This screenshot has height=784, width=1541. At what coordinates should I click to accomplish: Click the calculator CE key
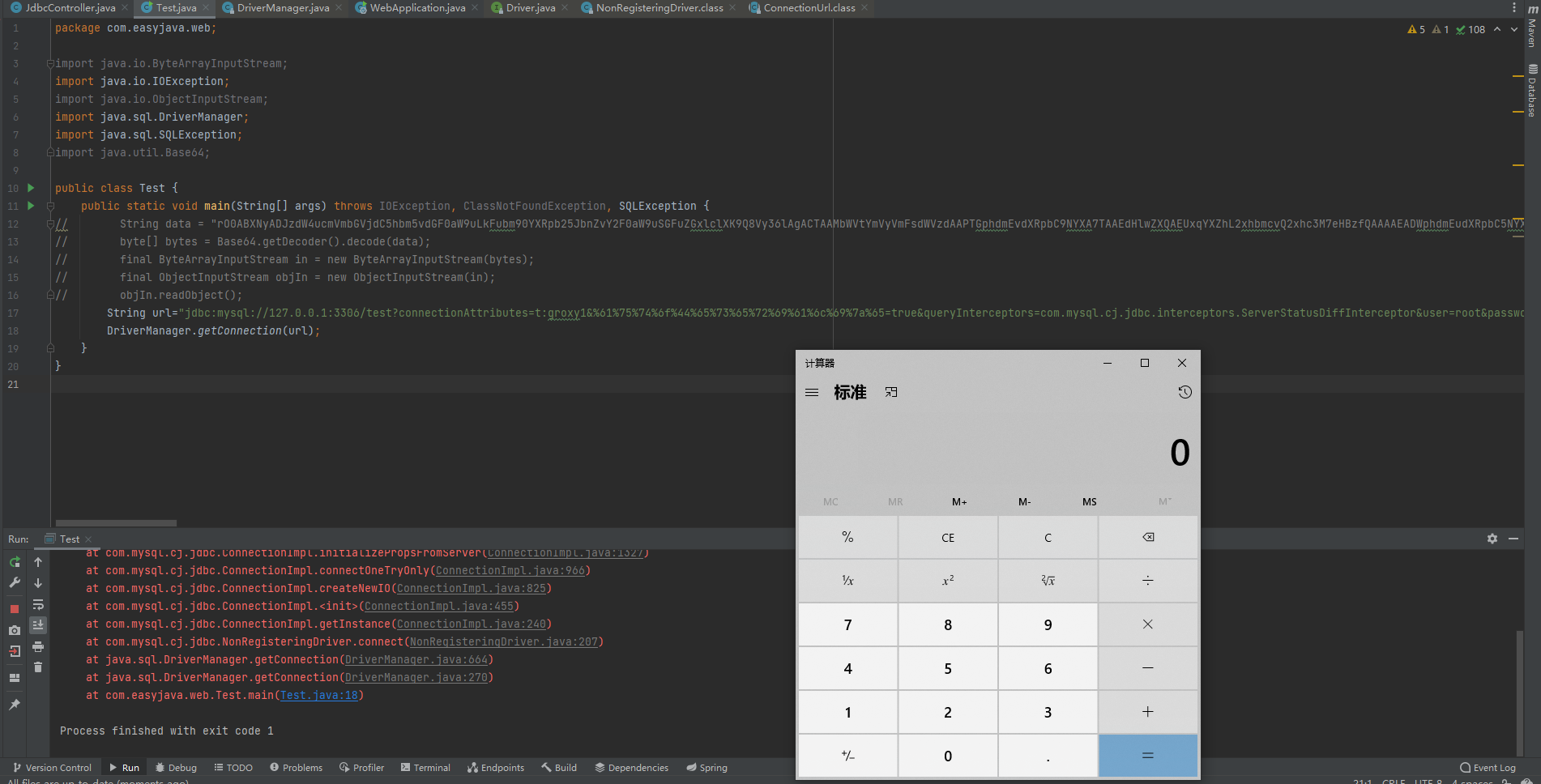coord(948,538)
